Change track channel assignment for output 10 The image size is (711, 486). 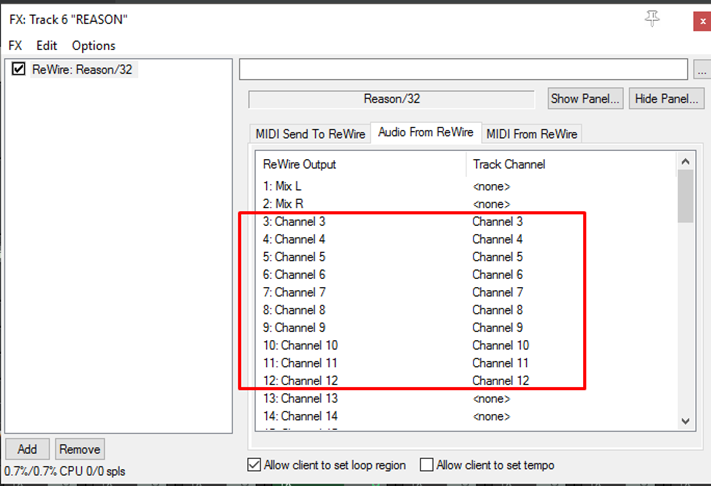point(501,345)
